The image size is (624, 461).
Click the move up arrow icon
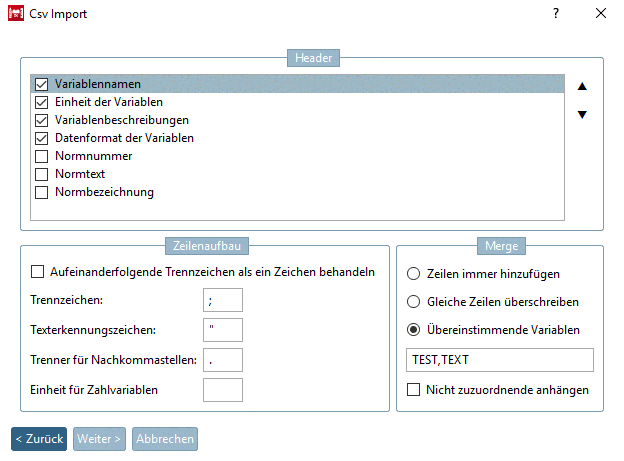pyautogui.click(x=582, y=86)
